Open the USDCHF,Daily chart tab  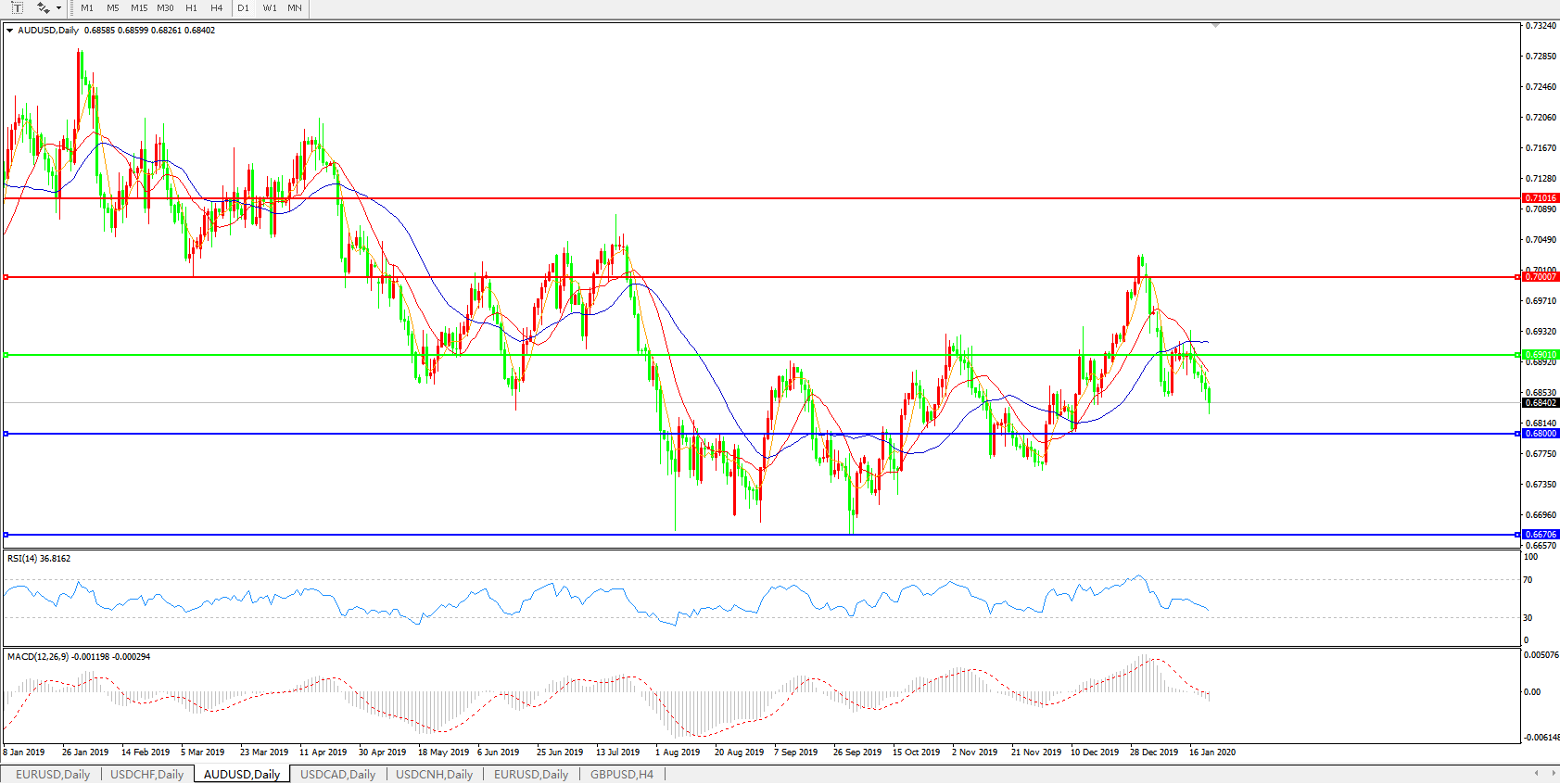tap(147, 775)
